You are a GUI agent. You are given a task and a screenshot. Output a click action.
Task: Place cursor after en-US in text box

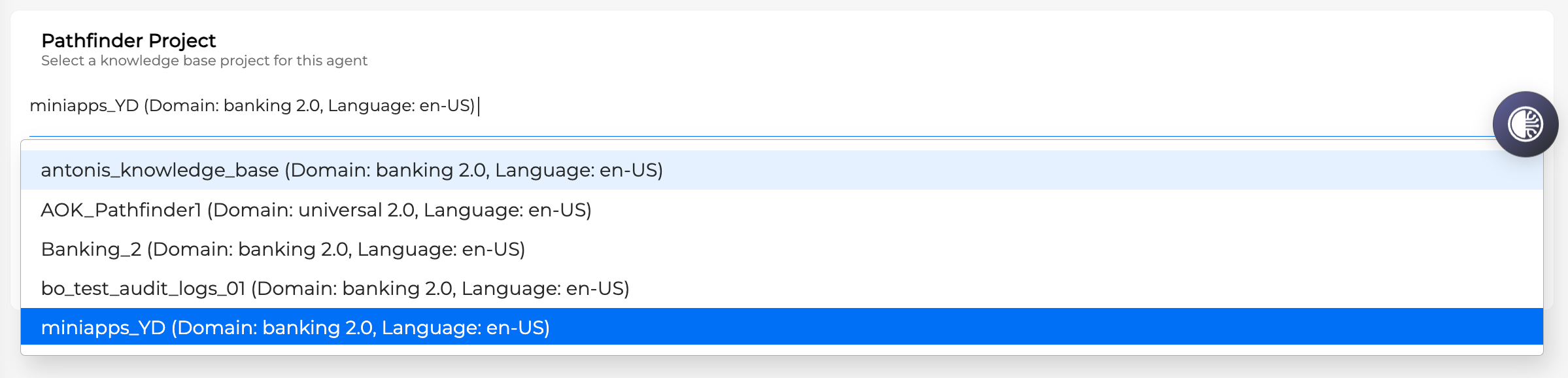click(481, 105)
